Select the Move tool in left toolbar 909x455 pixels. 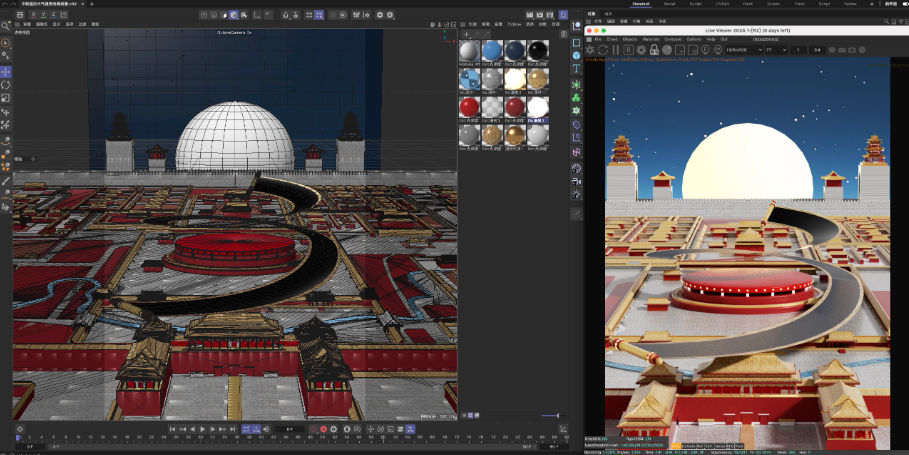coord(6,72)
